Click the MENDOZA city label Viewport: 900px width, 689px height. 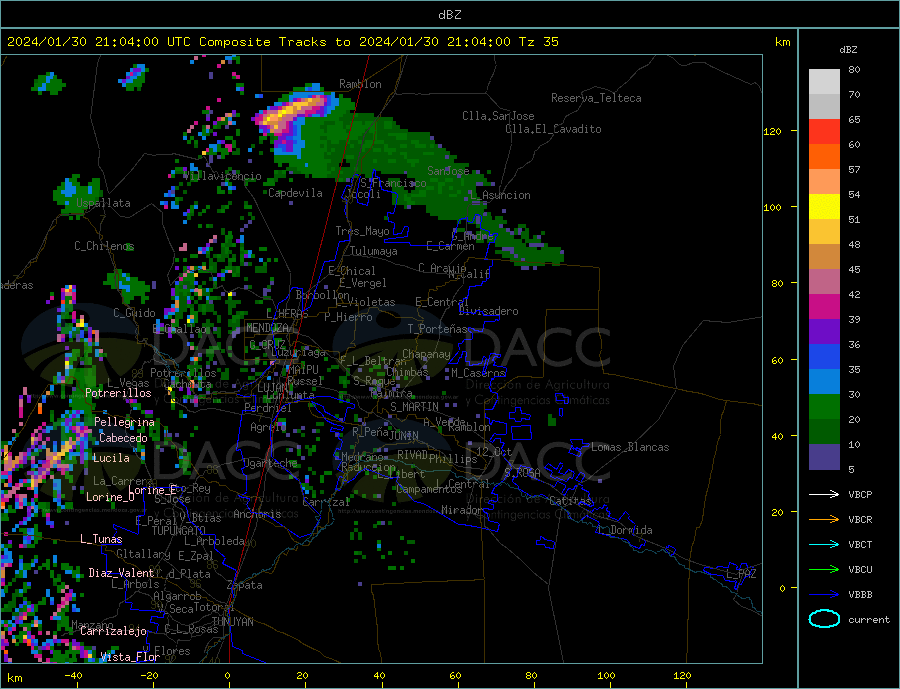click(267, 328)
